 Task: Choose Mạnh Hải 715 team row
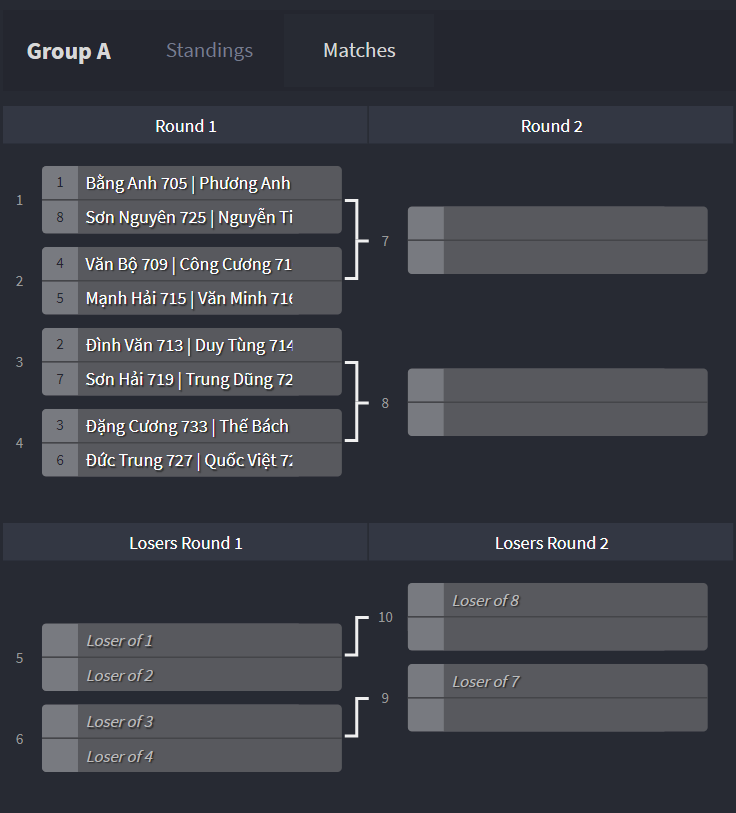[x=191, y=298]
